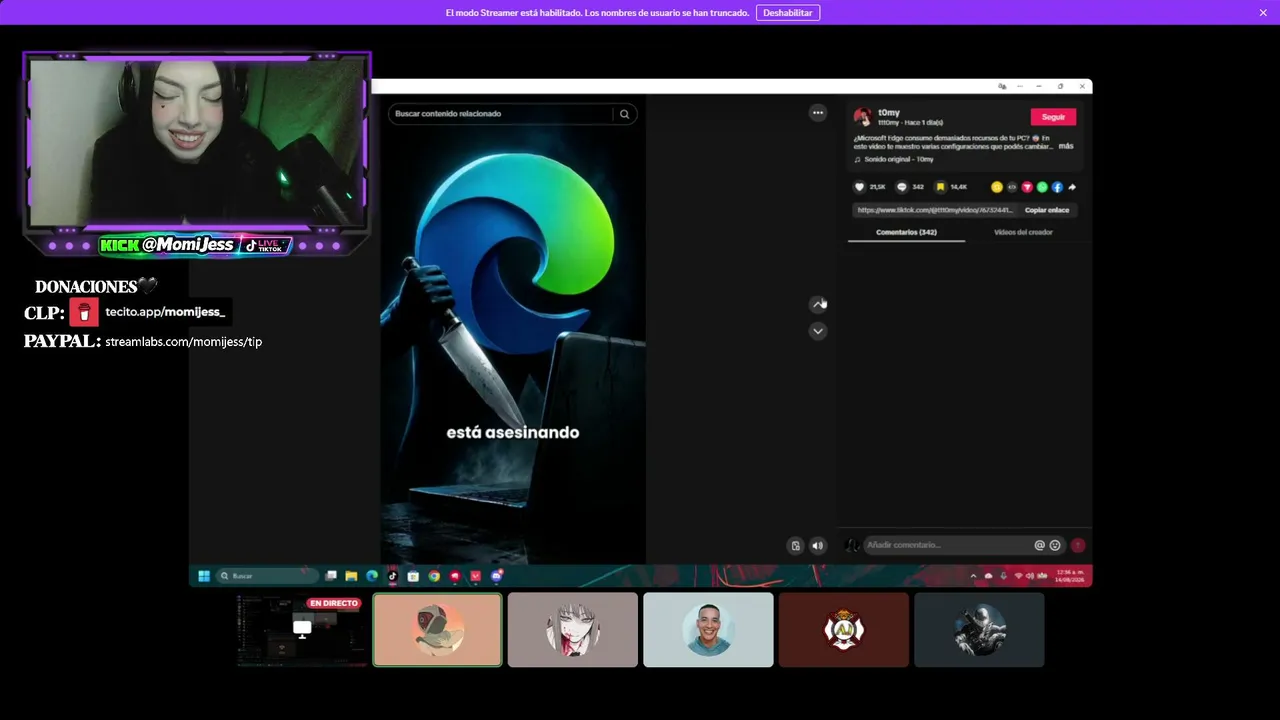
Task: Switch to the 'Videos del creador' tab
Action: pyautogui.click(x=1023, y=232)
